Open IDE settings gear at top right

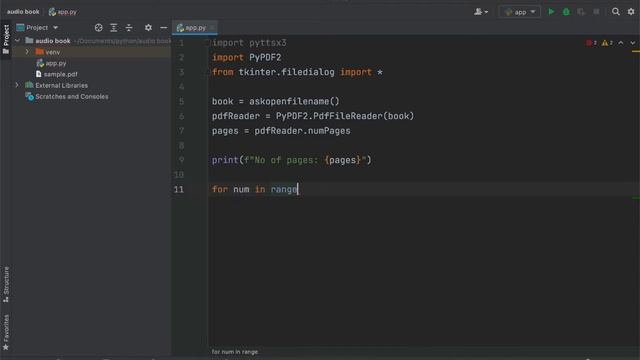(631, 12)
